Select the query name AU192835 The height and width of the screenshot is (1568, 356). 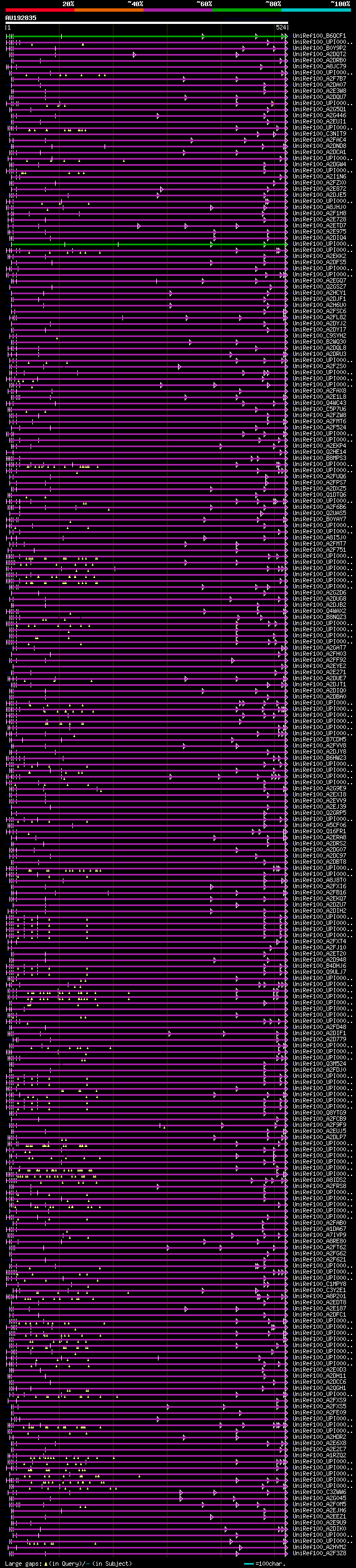click(x=21, y=18)
